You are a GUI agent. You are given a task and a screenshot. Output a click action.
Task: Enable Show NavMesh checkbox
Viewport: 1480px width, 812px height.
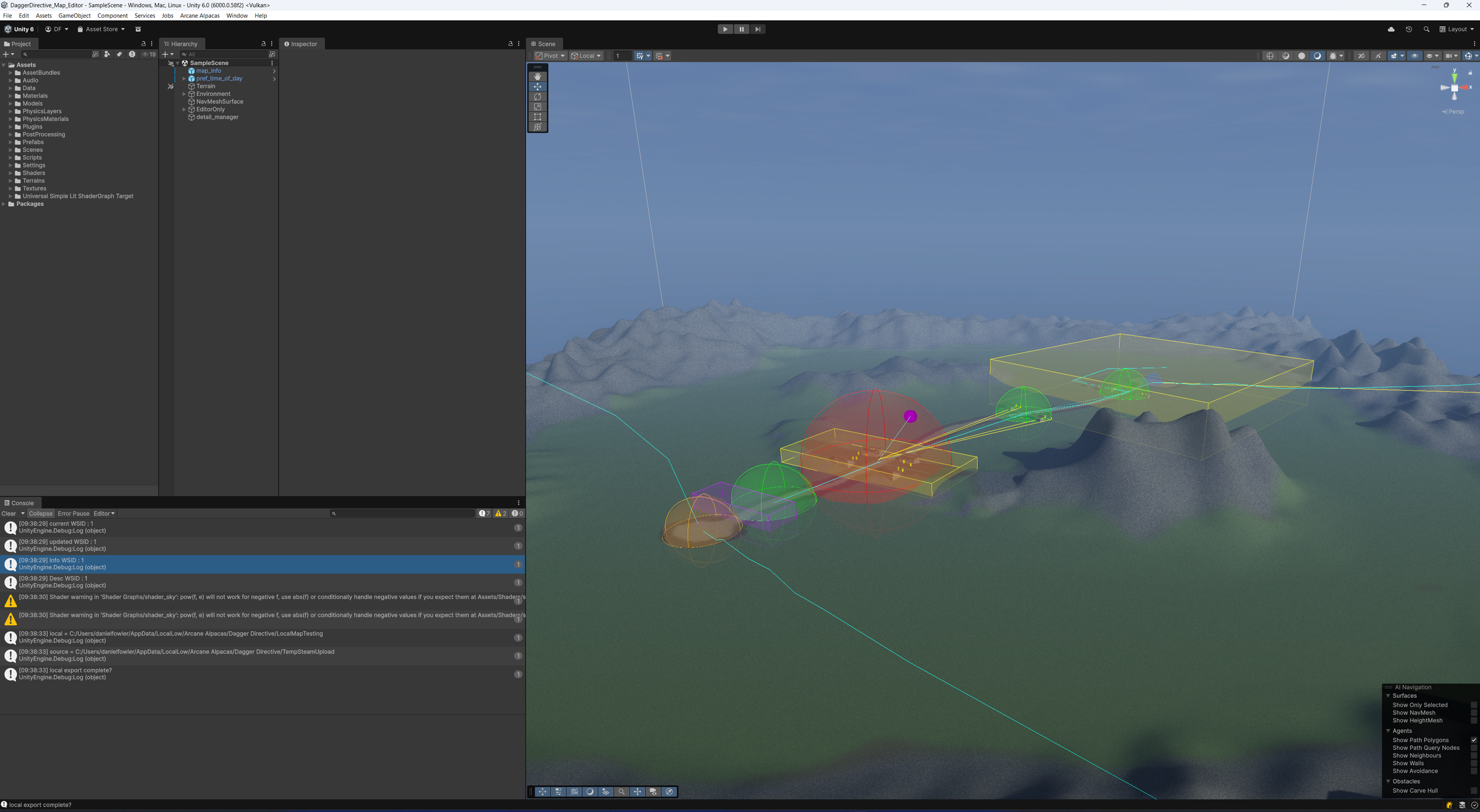1473,713
